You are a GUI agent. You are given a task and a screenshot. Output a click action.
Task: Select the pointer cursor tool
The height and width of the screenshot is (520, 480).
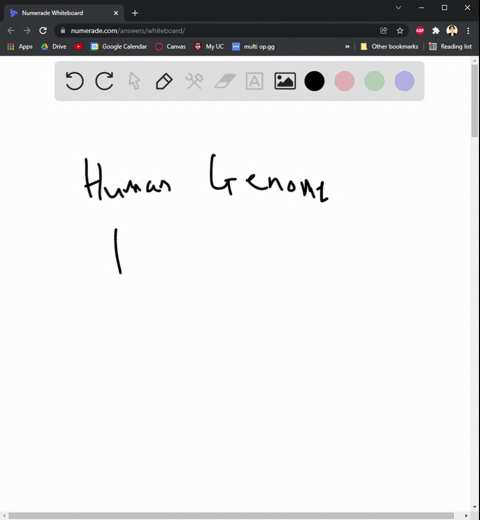point(134,81)
